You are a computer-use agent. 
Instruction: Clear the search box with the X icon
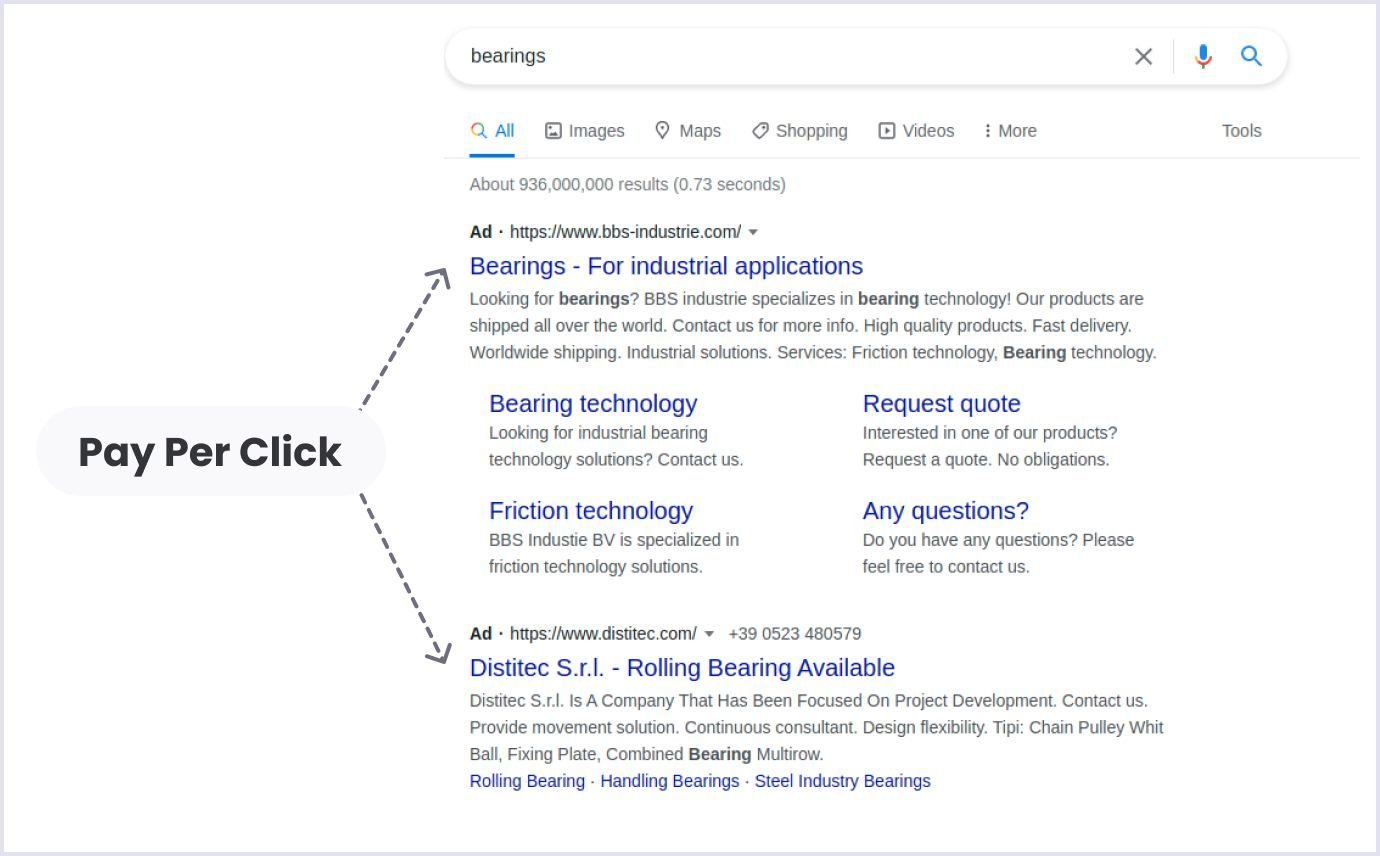1143,56
